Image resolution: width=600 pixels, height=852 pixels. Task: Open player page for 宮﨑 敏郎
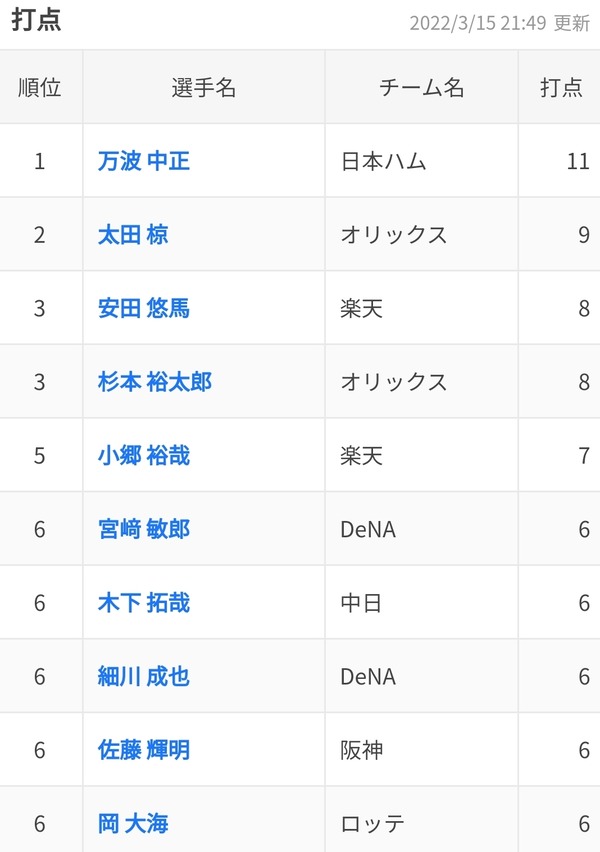[144, 529]
